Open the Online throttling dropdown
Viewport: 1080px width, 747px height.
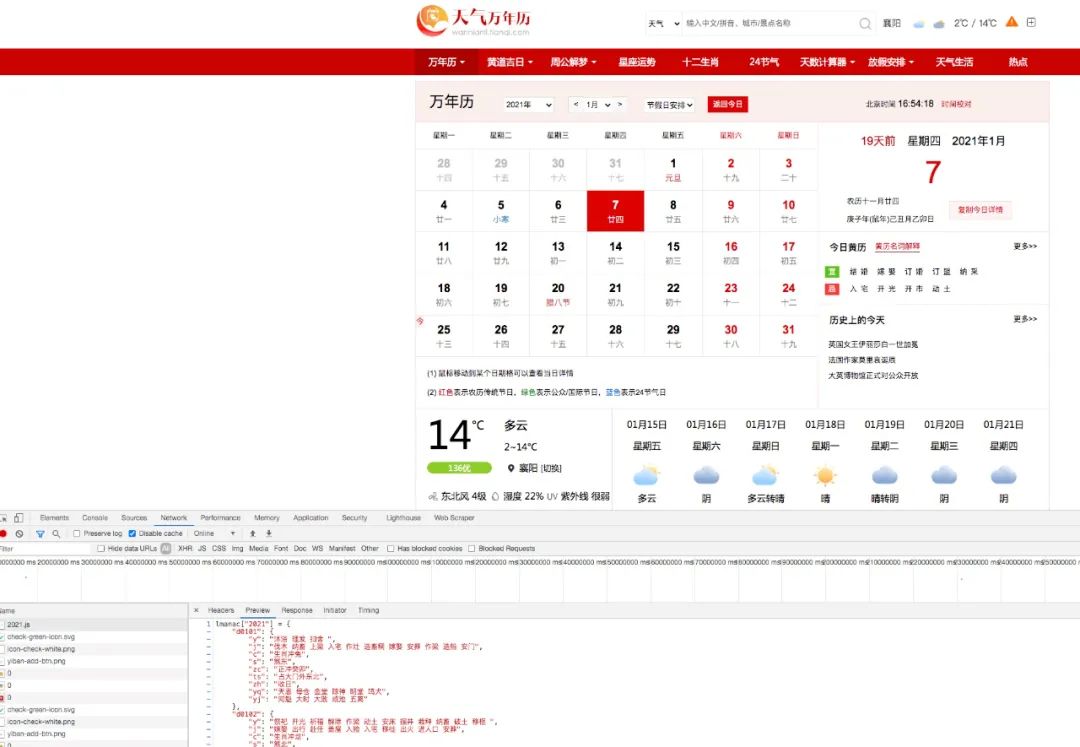click(214, 534)
